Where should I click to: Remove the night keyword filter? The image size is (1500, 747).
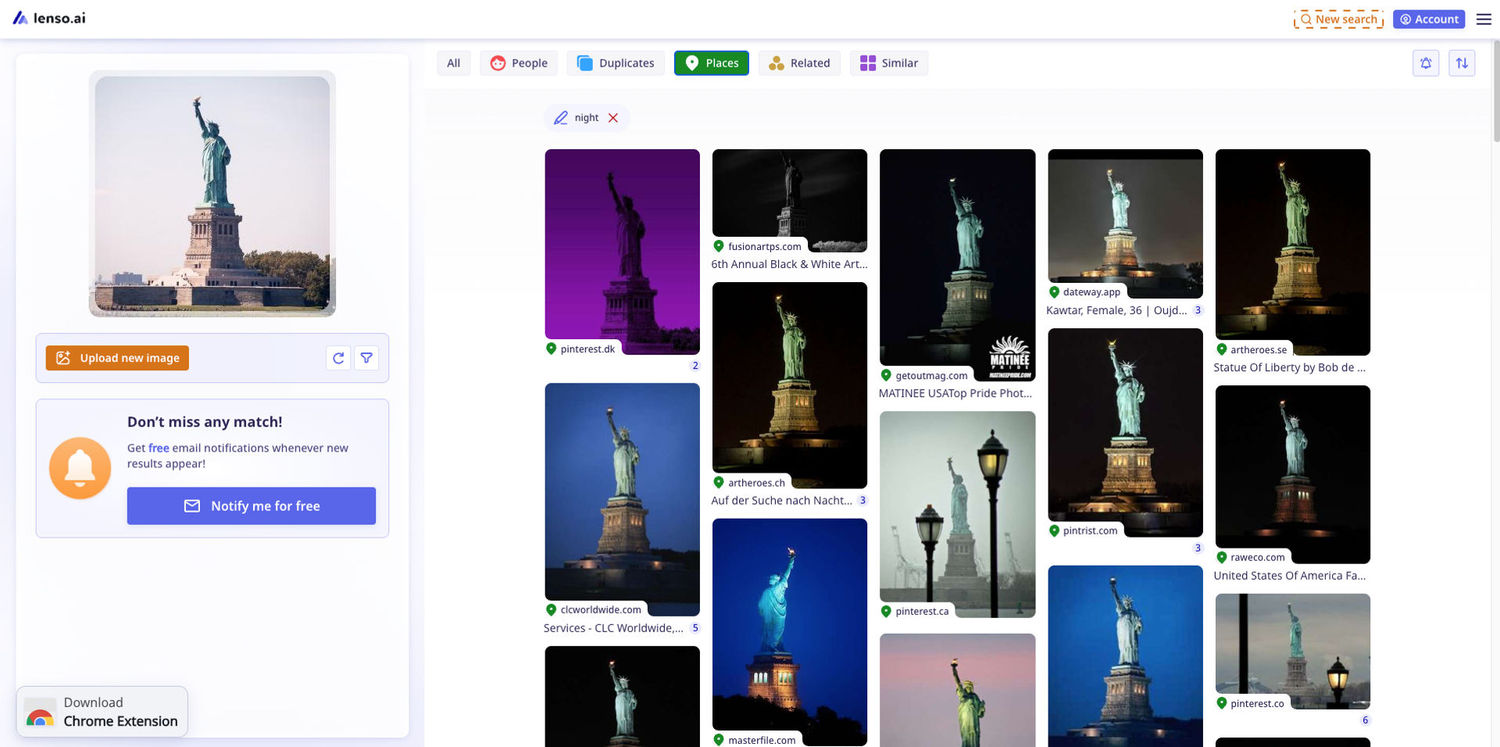[613, 118]
